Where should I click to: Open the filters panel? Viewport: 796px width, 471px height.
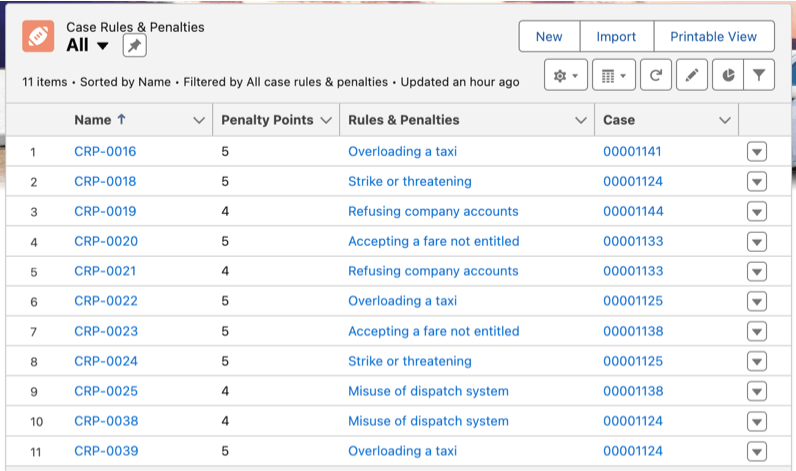click(x=759, y=75)
